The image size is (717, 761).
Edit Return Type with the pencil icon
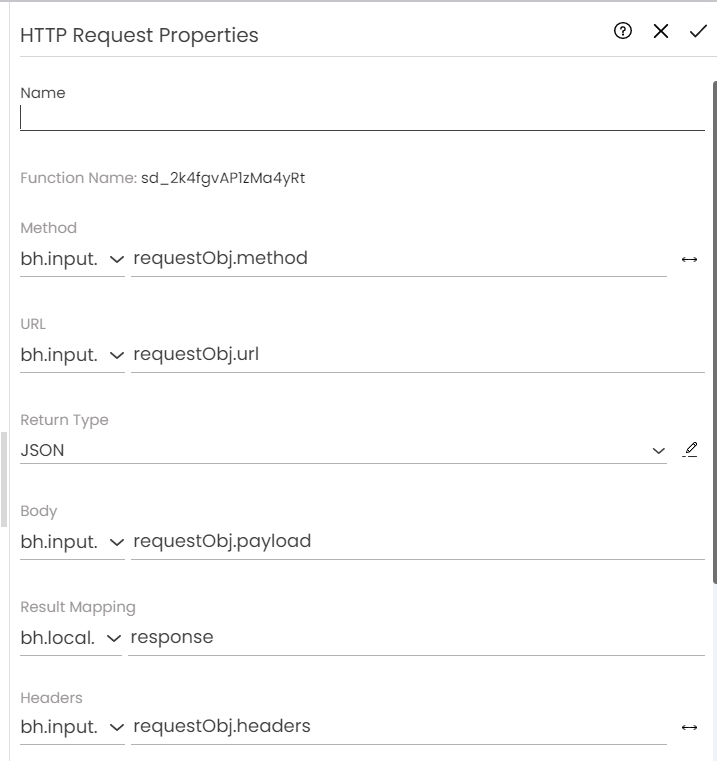pos(690,450)
